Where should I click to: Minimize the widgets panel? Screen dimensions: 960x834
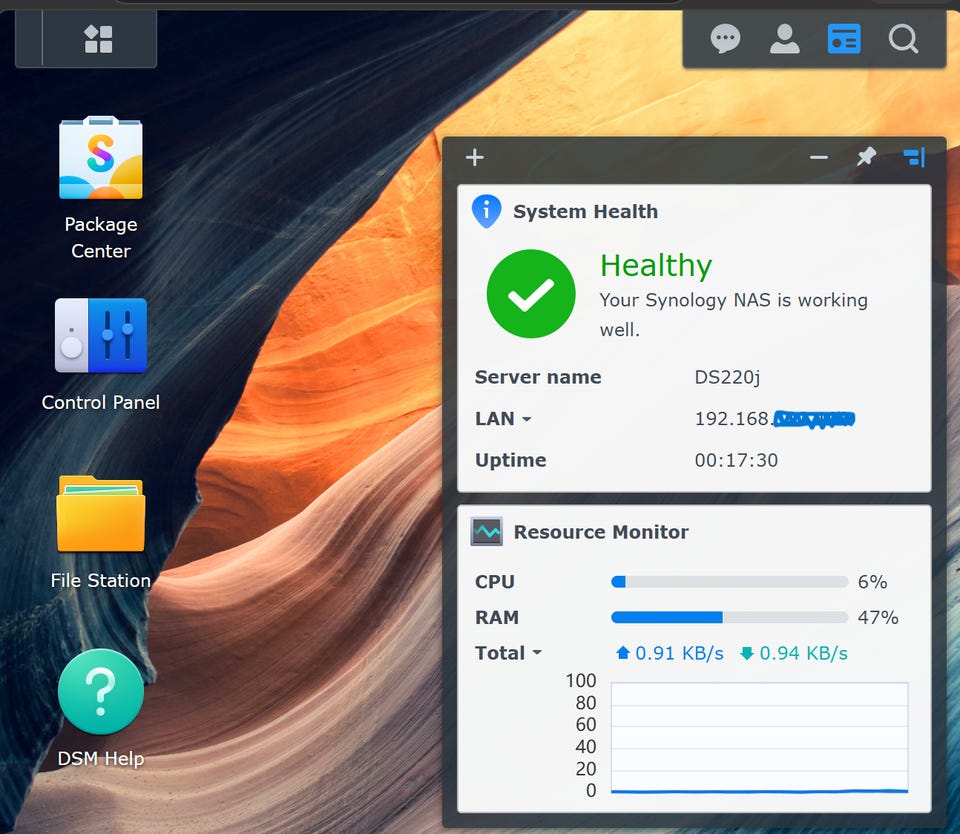click(819, 157)
